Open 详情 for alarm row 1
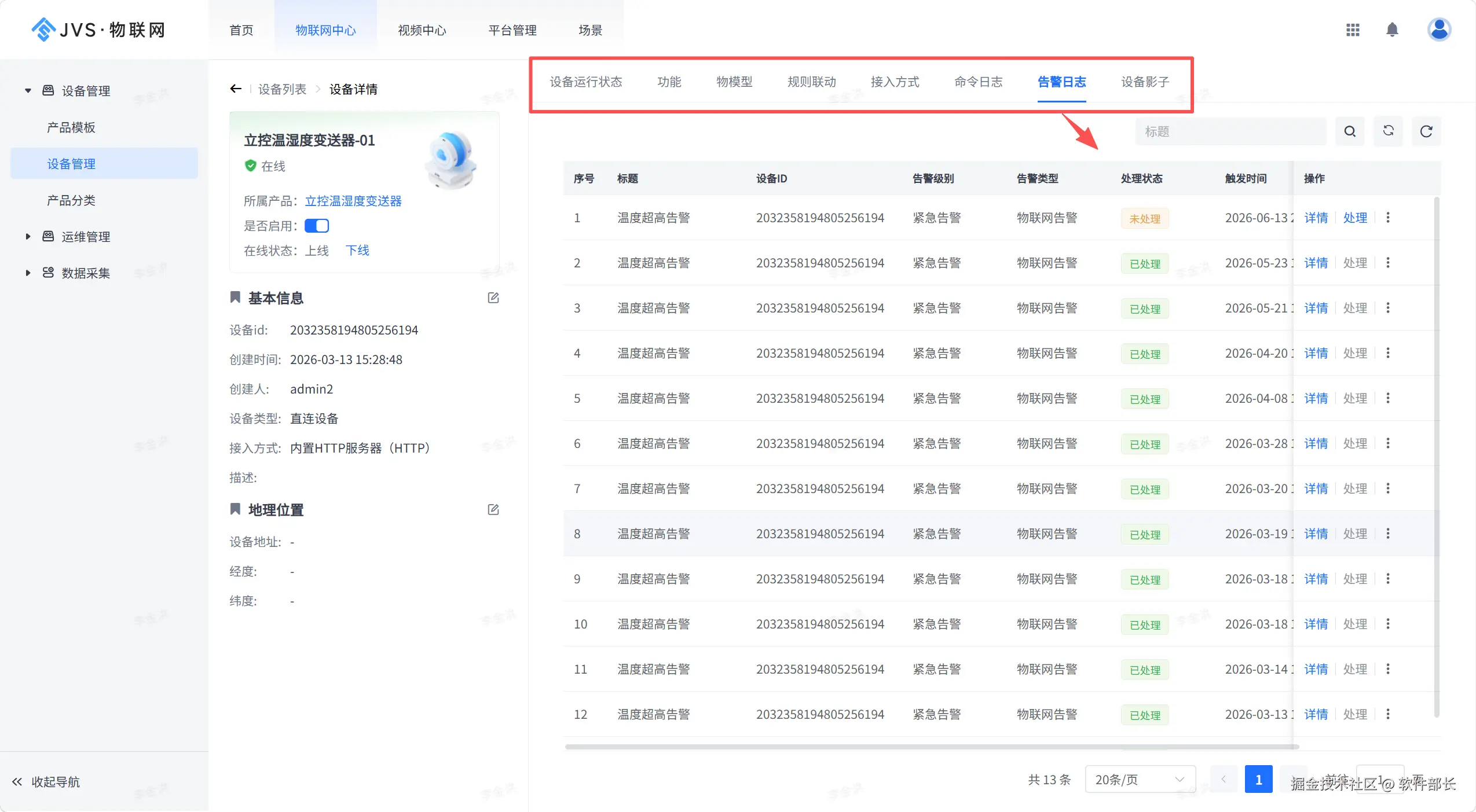 pos(1316,218)
